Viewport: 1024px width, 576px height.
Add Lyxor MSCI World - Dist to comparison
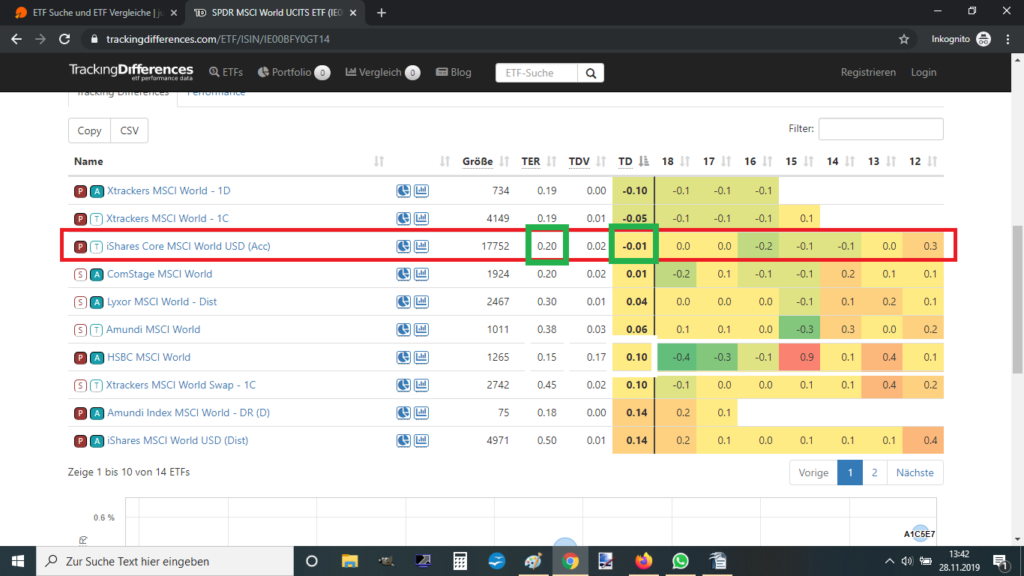(x=421, y=302)
